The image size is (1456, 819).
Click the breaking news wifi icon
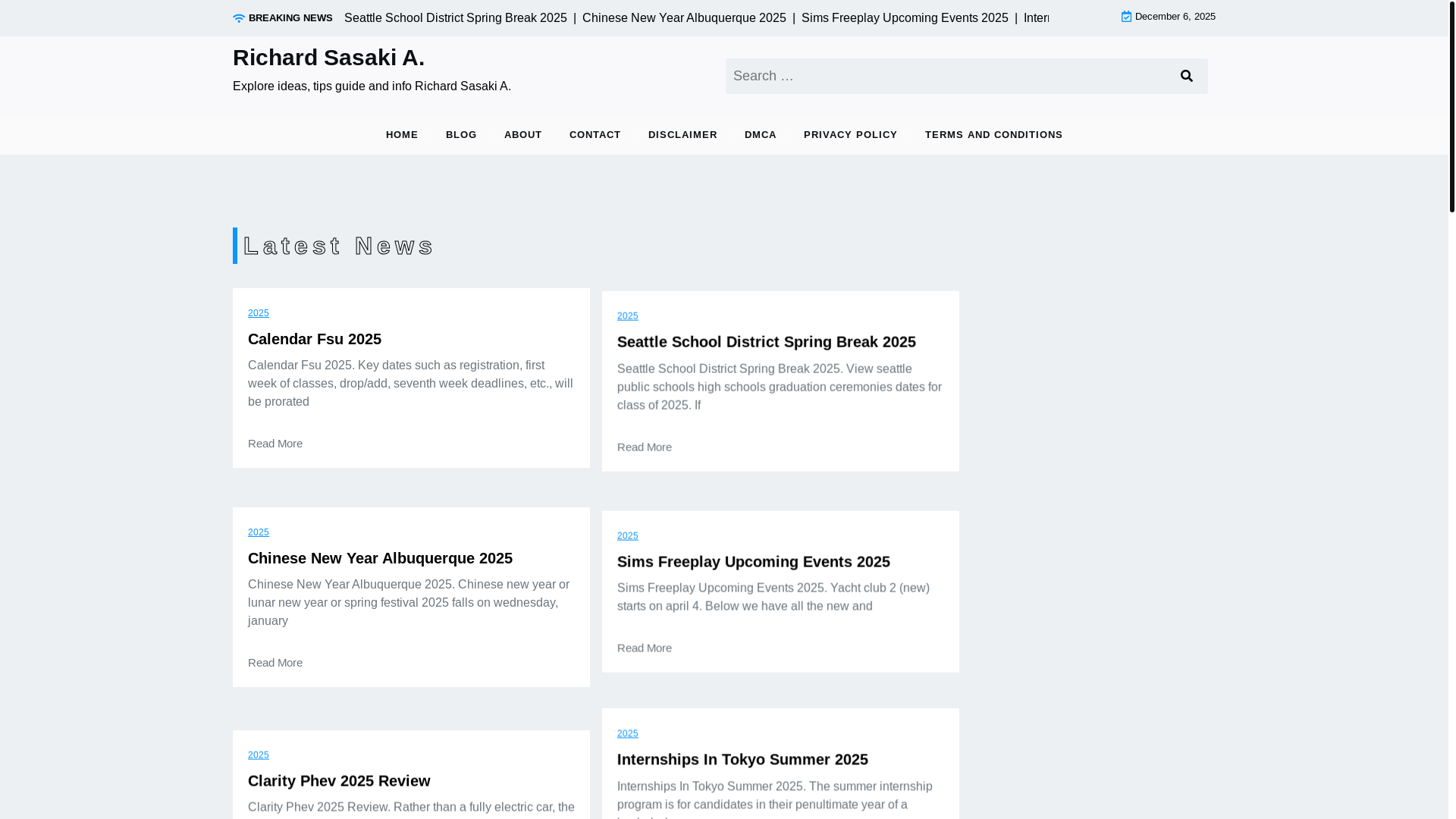[239, 18]
